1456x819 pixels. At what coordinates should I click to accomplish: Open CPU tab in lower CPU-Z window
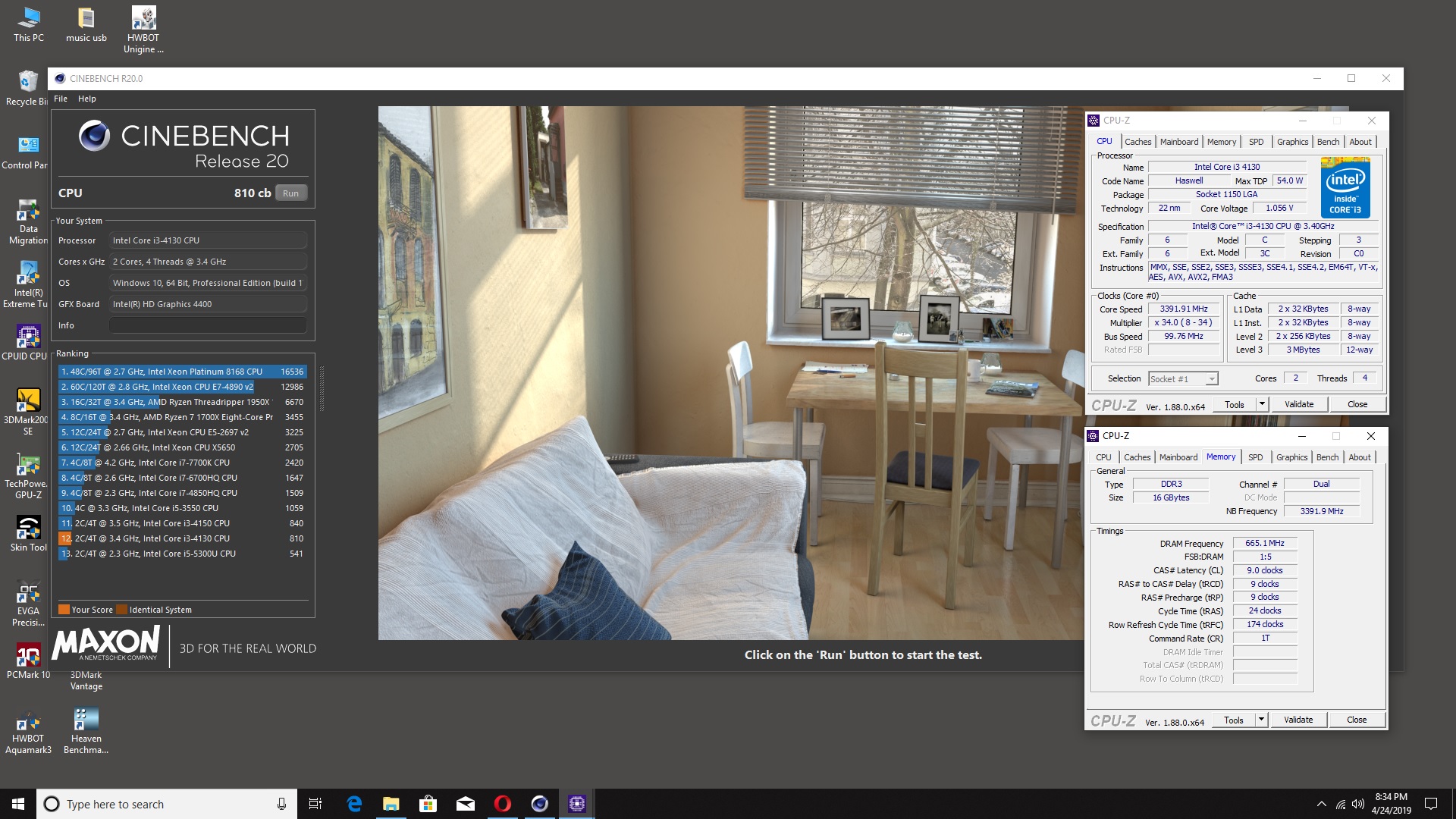click(x=1103, y=457)
